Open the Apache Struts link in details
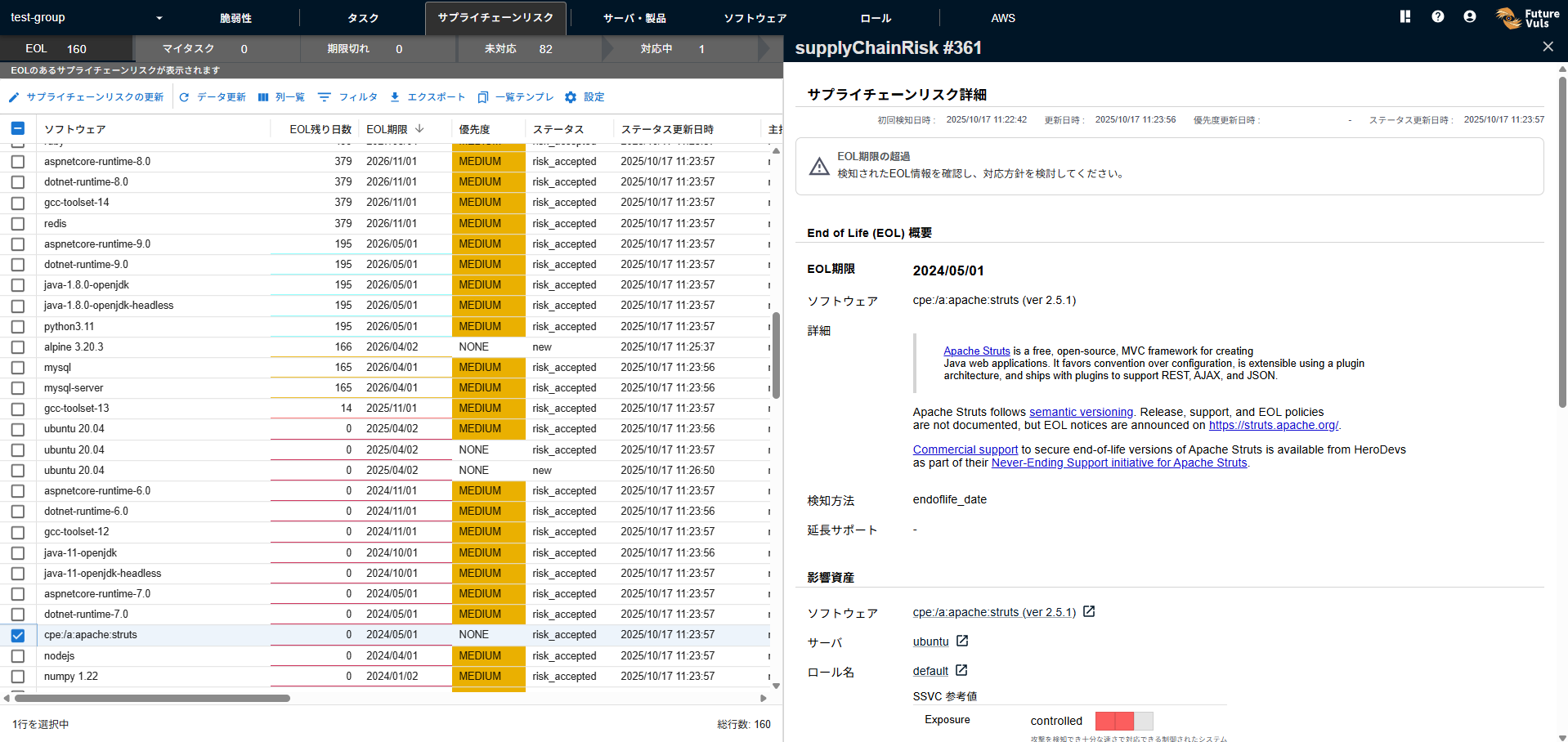 click(976, 351)
